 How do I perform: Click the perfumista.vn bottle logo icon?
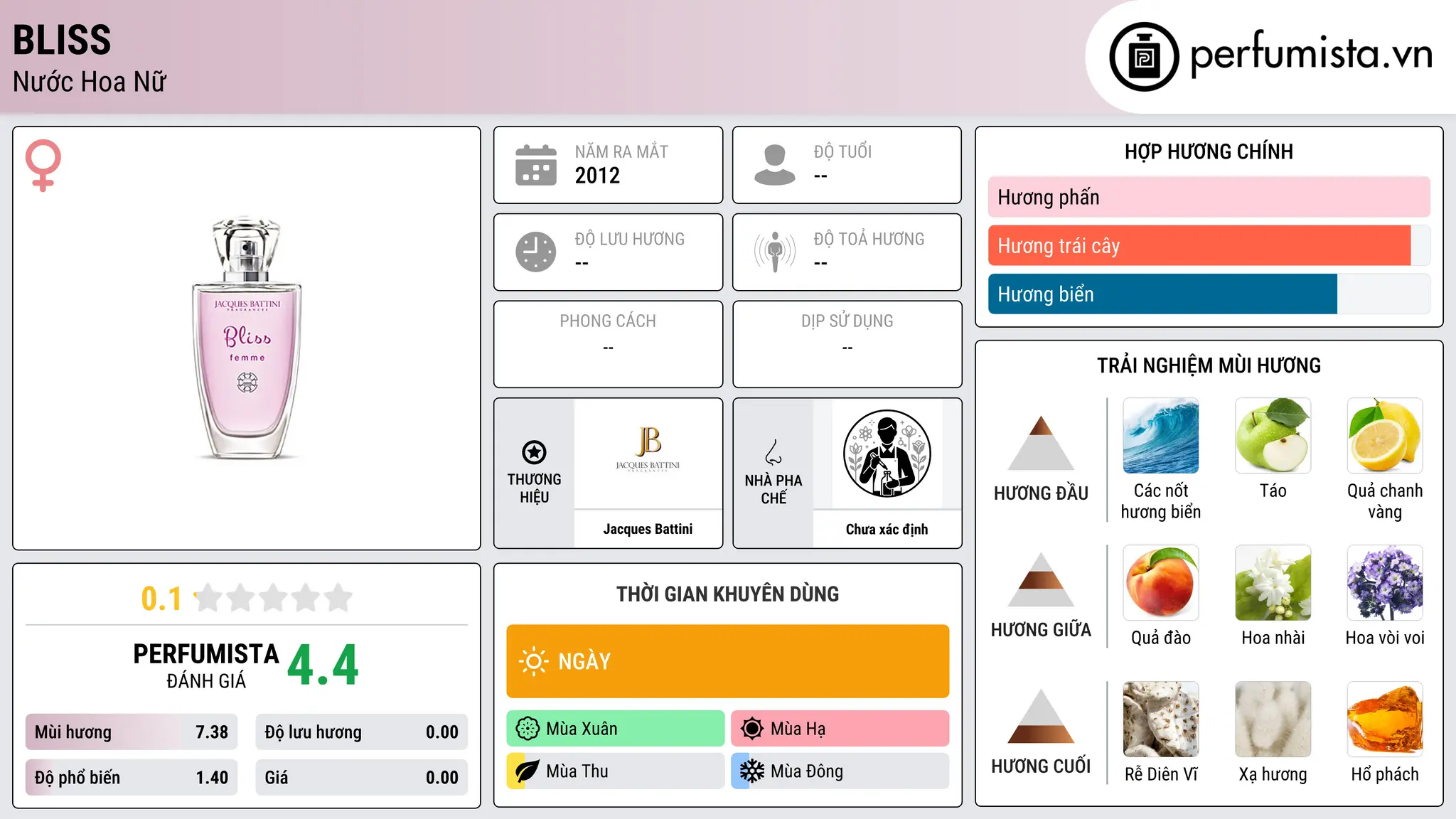tap(1144, 57)
